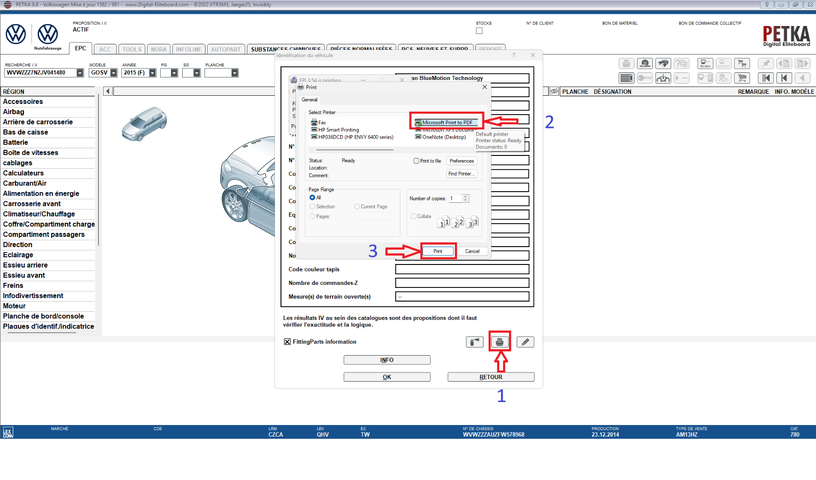Select the HP Smart Printing printer
This screenshot has height=480, width=816.
pyautogui.click(x=335, y=130)
